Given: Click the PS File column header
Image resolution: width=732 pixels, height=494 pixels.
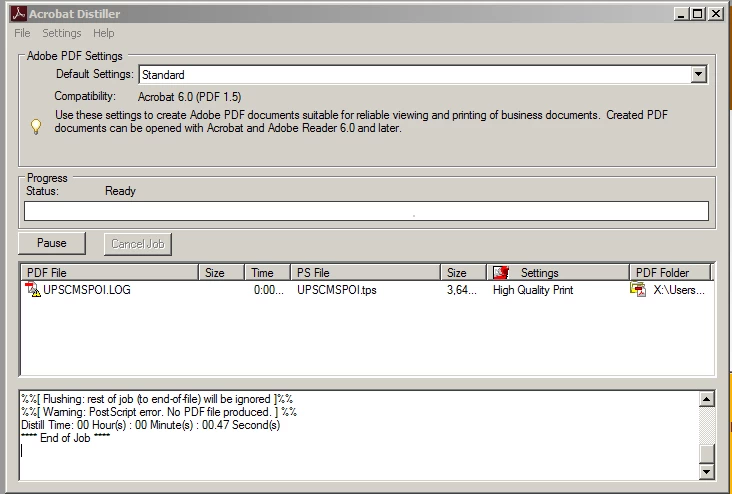Looking at the screenshot, I should click(366, 273).
